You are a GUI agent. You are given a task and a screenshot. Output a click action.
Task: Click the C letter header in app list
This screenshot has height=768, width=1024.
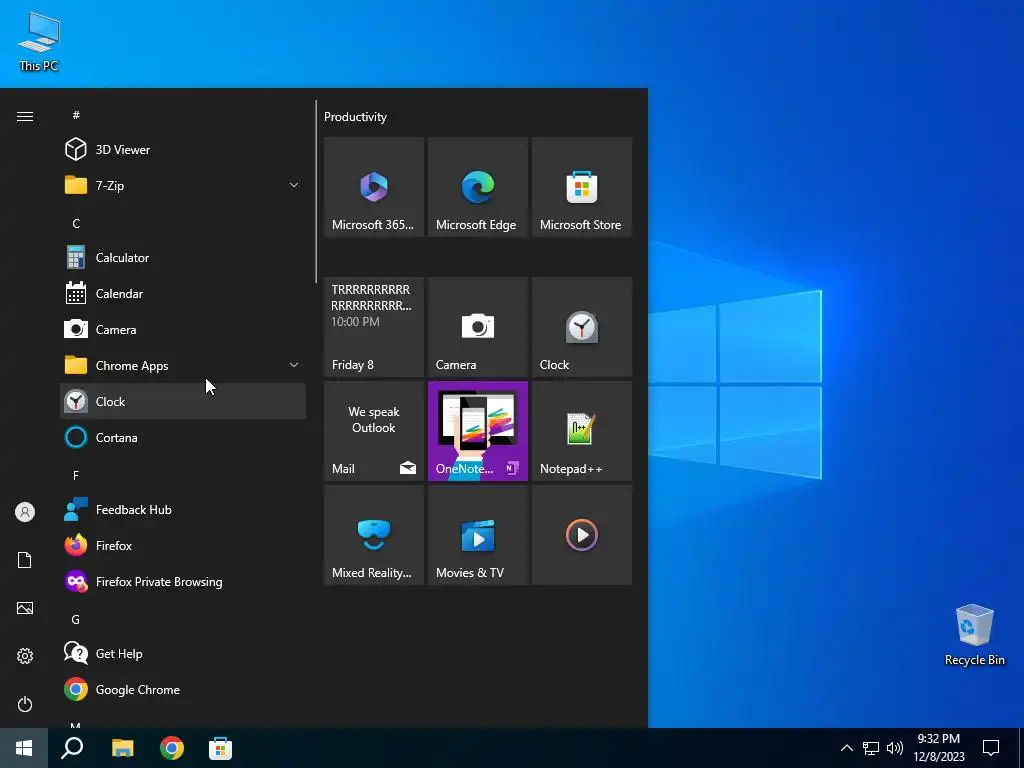point(76,223)
